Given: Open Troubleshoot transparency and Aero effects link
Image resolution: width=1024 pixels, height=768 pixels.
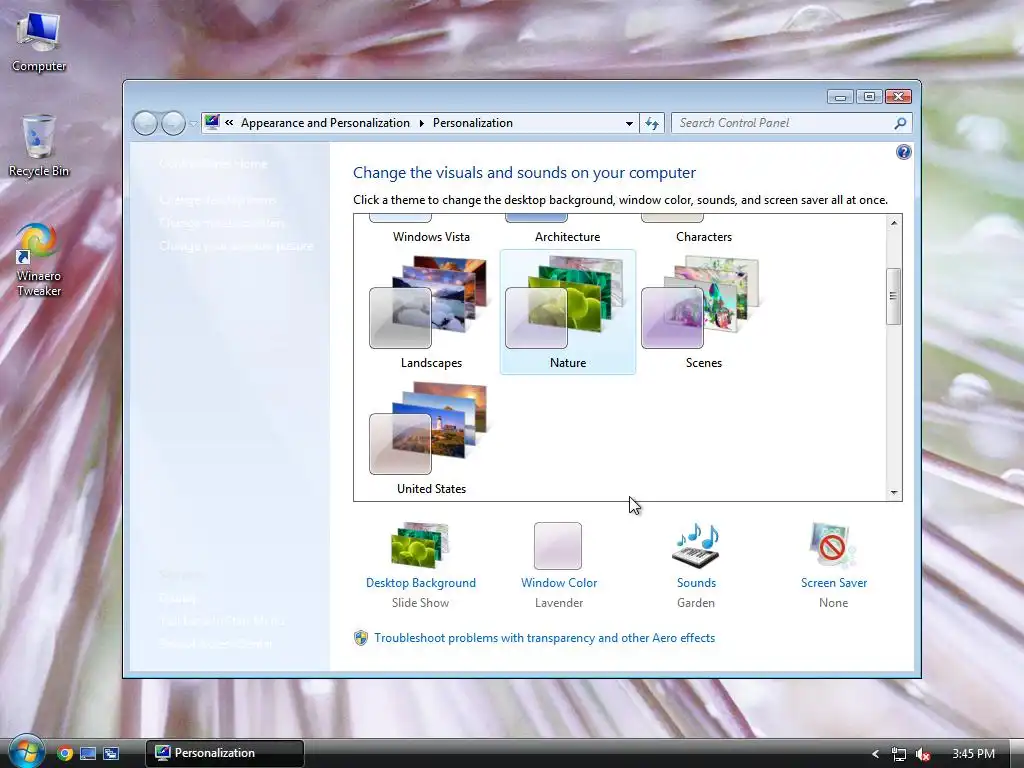Looking at the screenshot, I should click(x=545, y=638).
